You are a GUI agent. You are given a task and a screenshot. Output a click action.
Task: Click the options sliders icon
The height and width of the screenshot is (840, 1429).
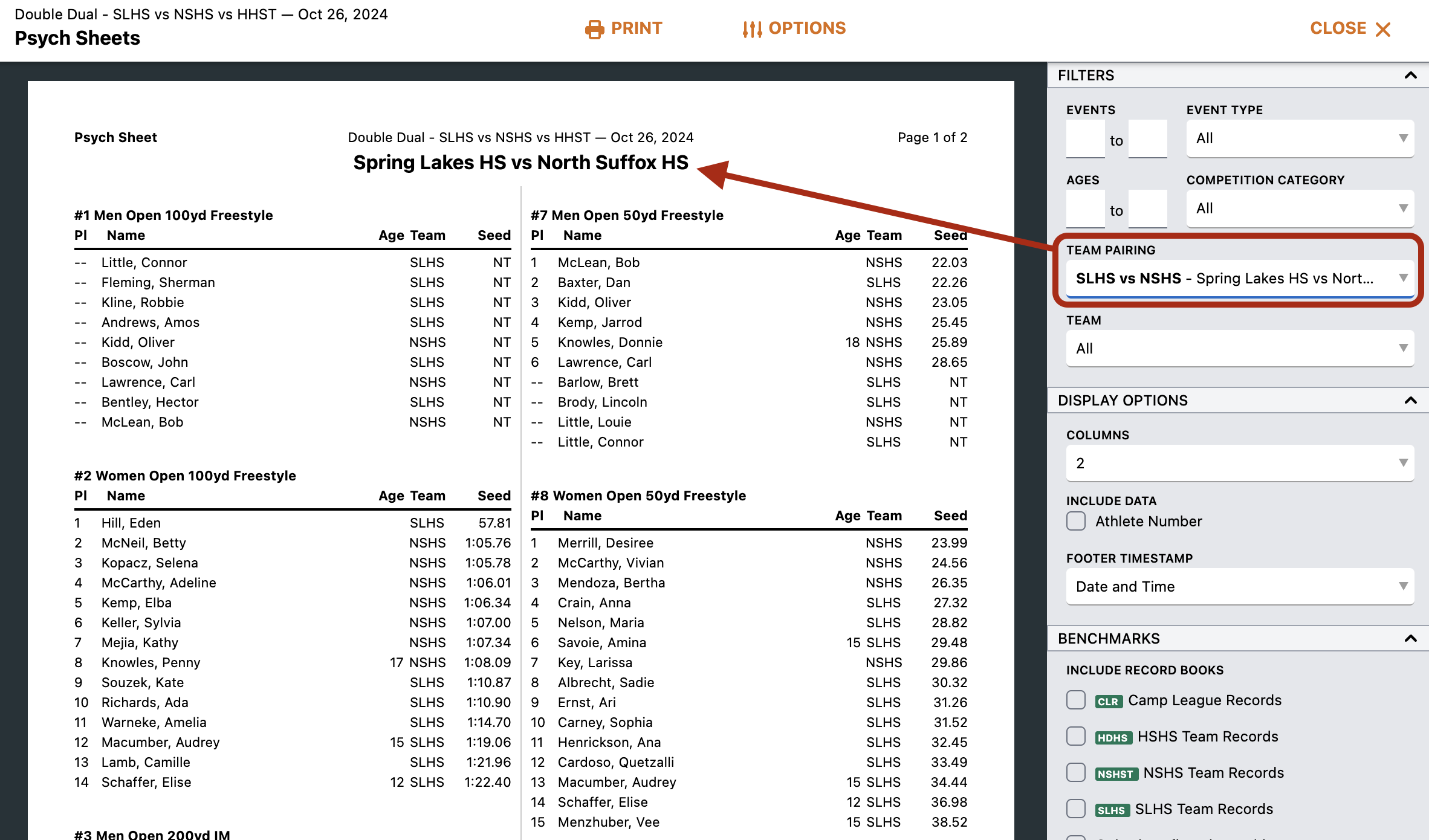[x=752, y=29]
